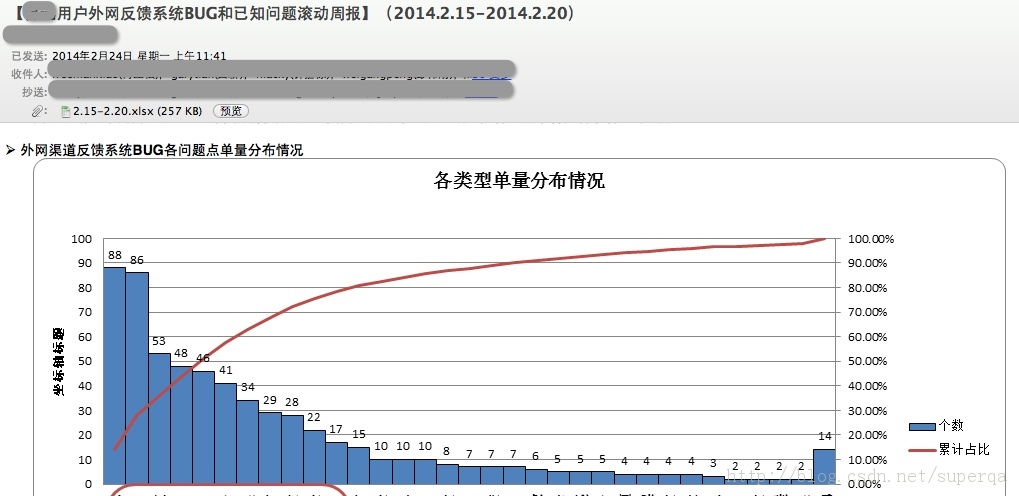
Task: Click the red 累计占比 legend line
Action: click(922, 450)
